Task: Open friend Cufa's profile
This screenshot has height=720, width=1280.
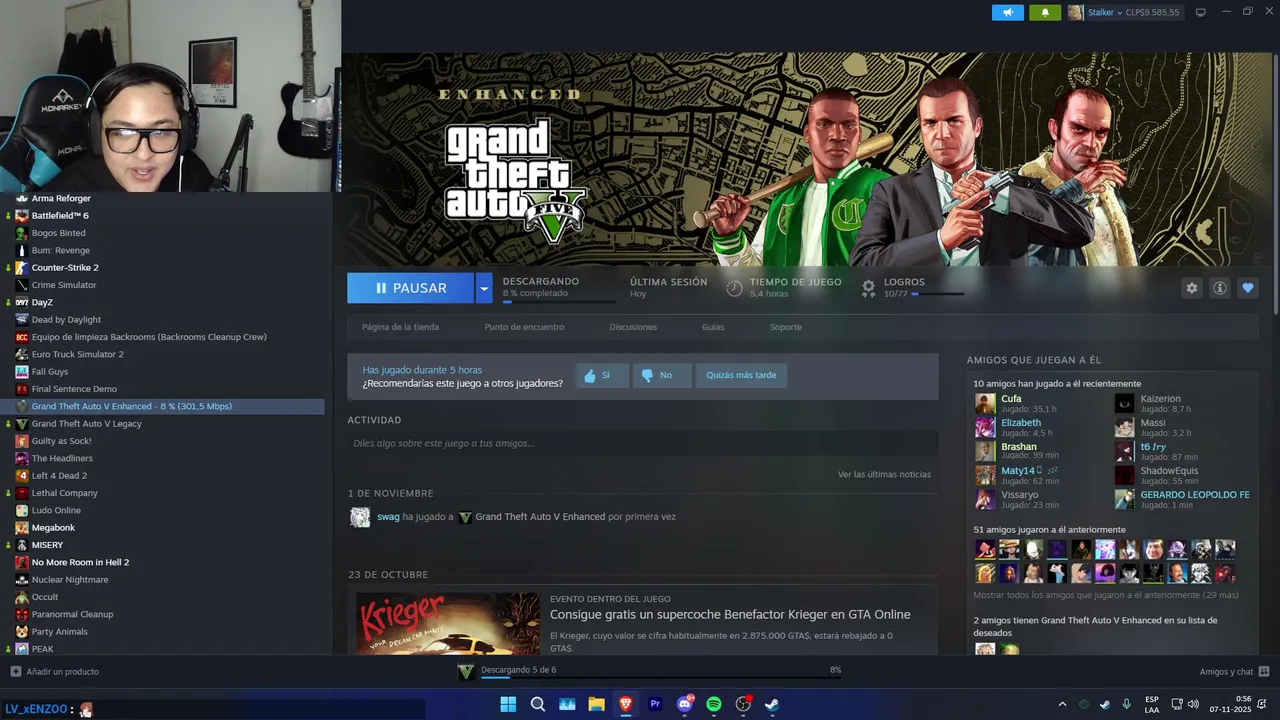Action: (x=1011, y=399)
